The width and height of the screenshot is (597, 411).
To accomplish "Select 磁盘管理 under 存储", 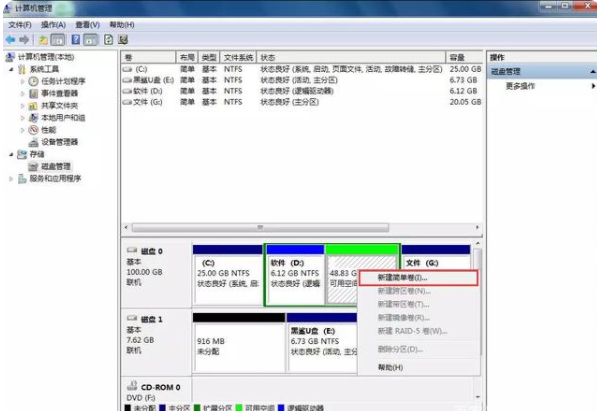I will [56, 166].
